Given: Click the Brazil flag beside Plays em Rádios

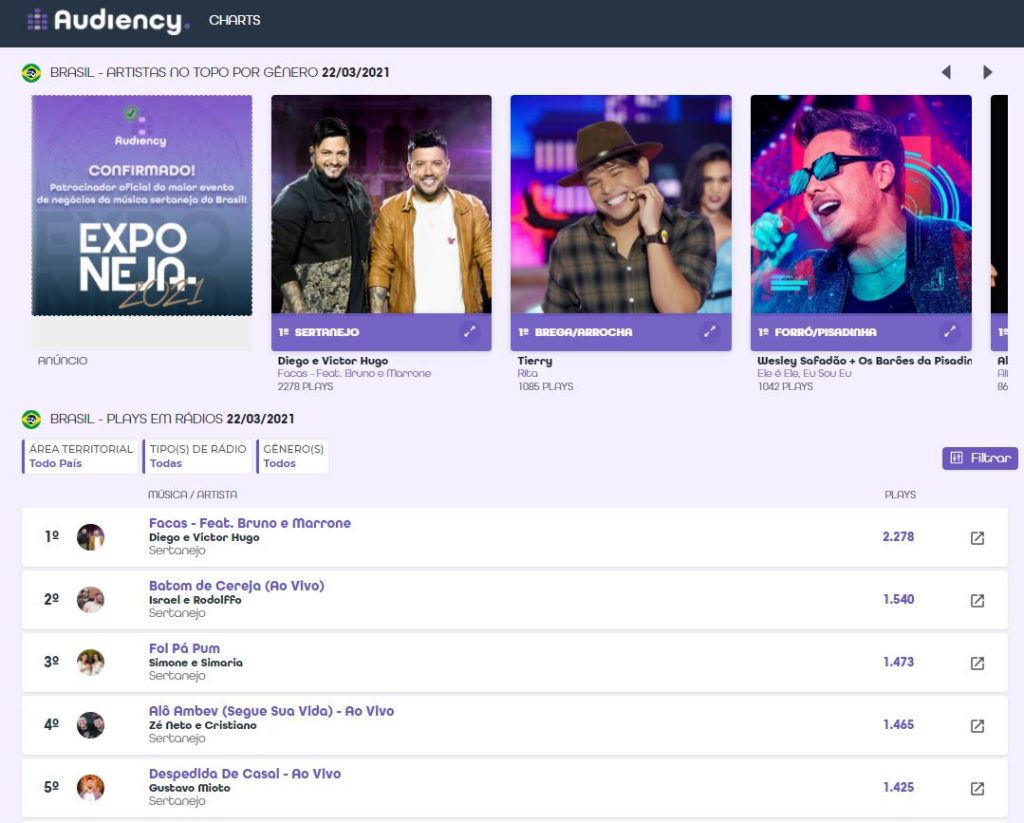Looking at the screenshot, I should 31,419.
